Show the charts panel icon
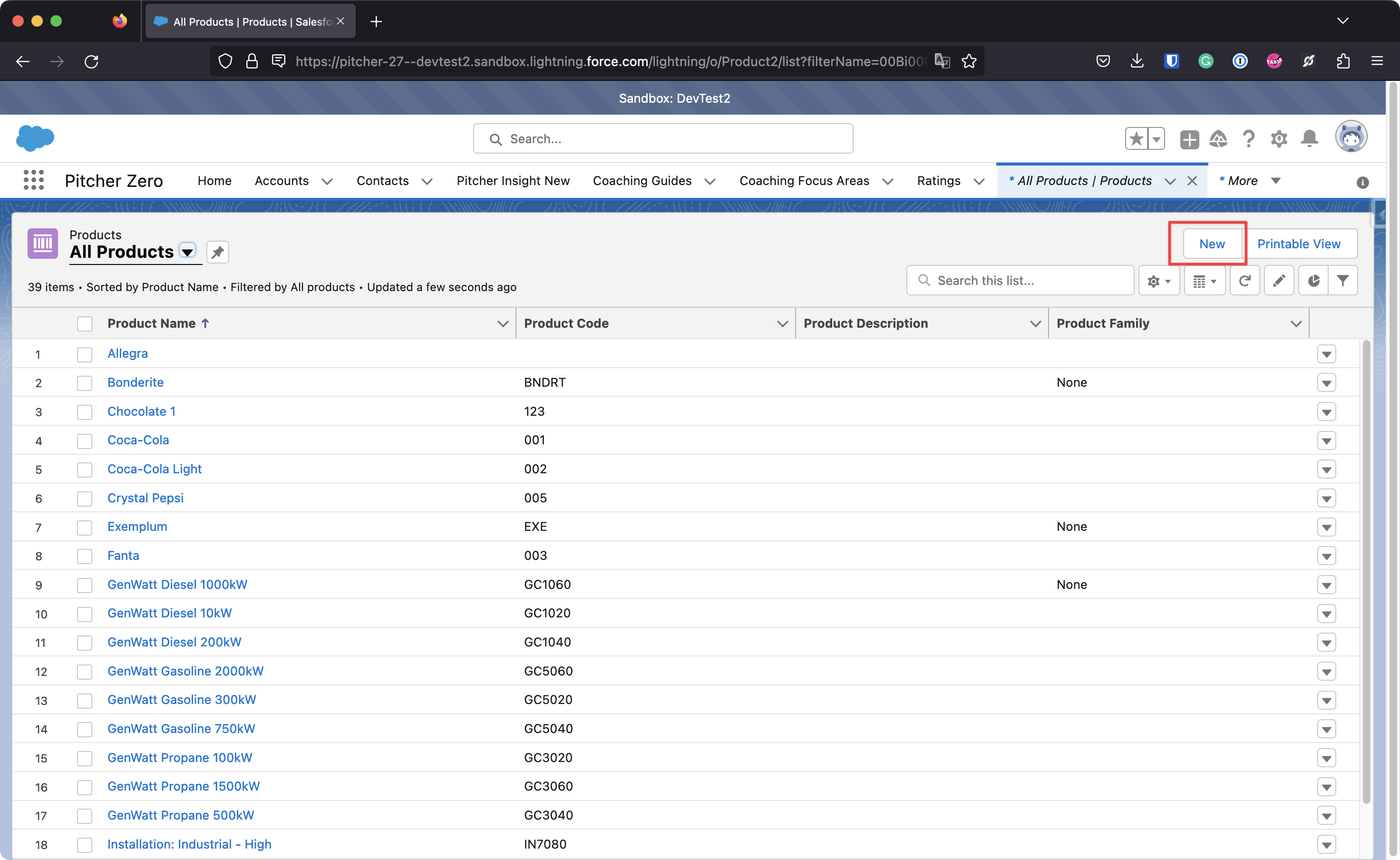This screenshot has width=1400, height=860. tap(1313, 281)
